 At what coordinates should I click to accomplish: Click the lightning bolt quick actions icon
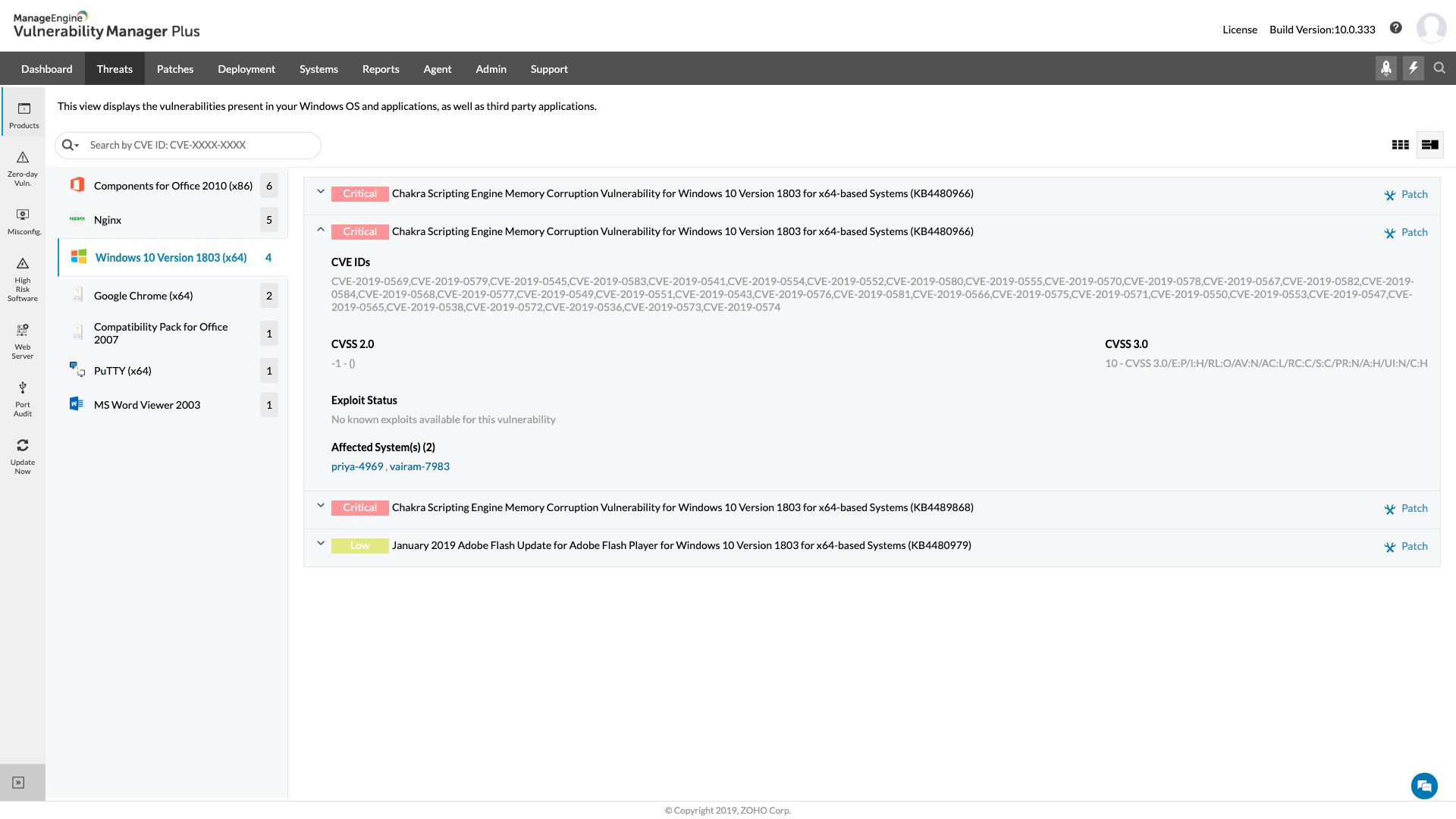tap(1414, 68)
